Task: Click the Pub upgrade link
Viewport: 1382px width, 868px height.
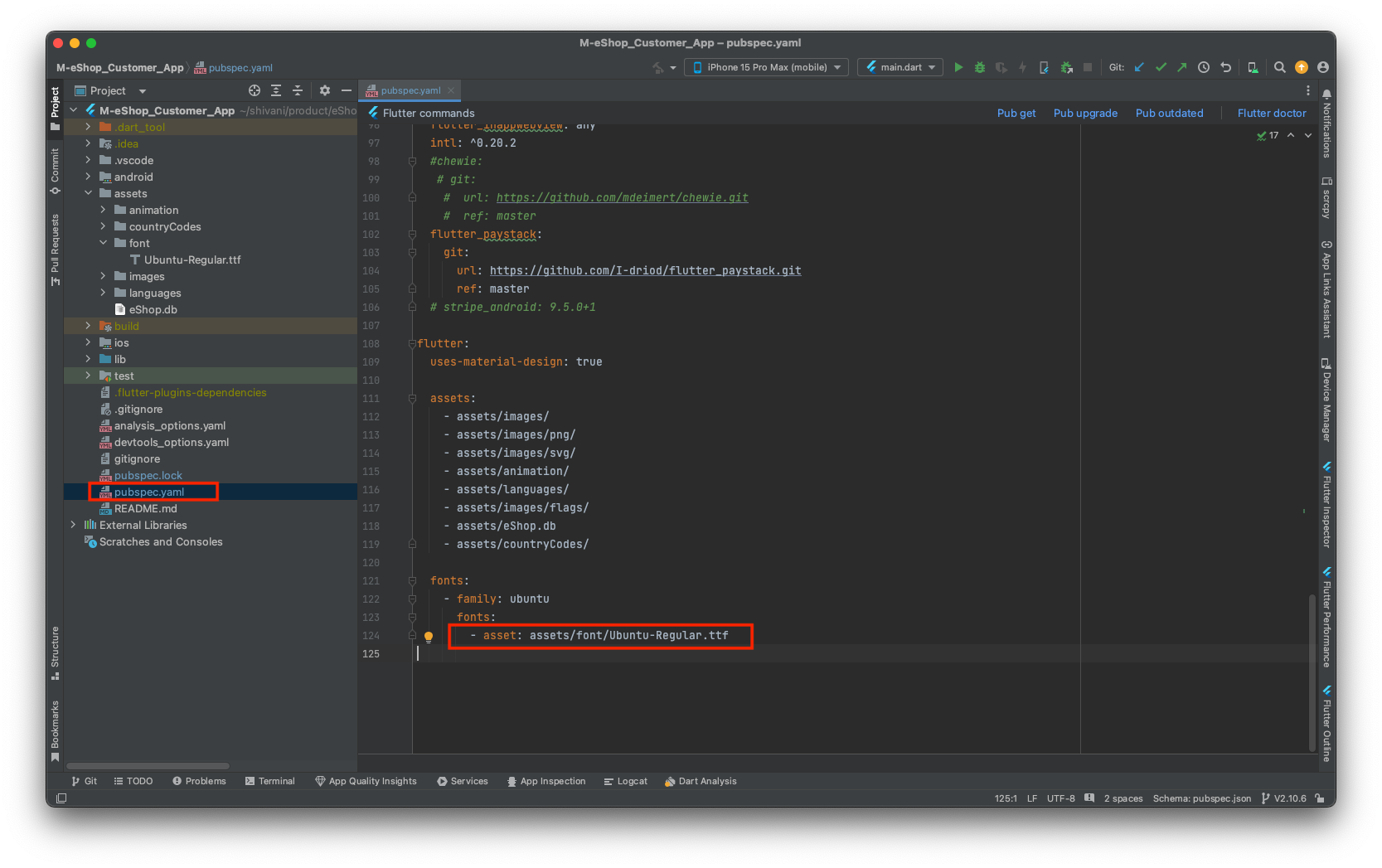Action: [x=1085, y=114]
